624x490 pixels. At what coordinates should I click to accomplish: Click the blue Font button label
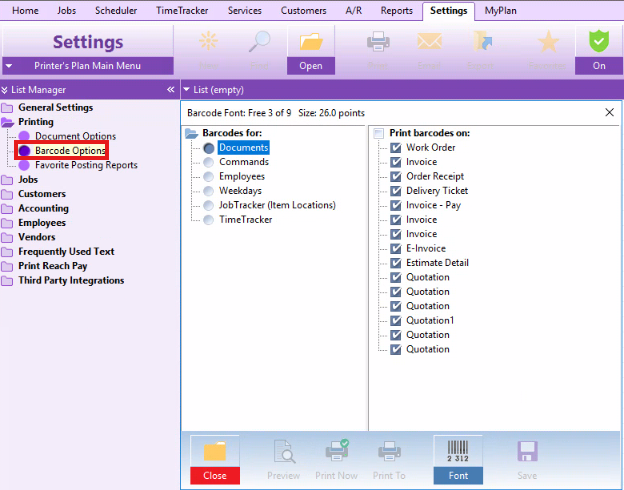(458, 476)
